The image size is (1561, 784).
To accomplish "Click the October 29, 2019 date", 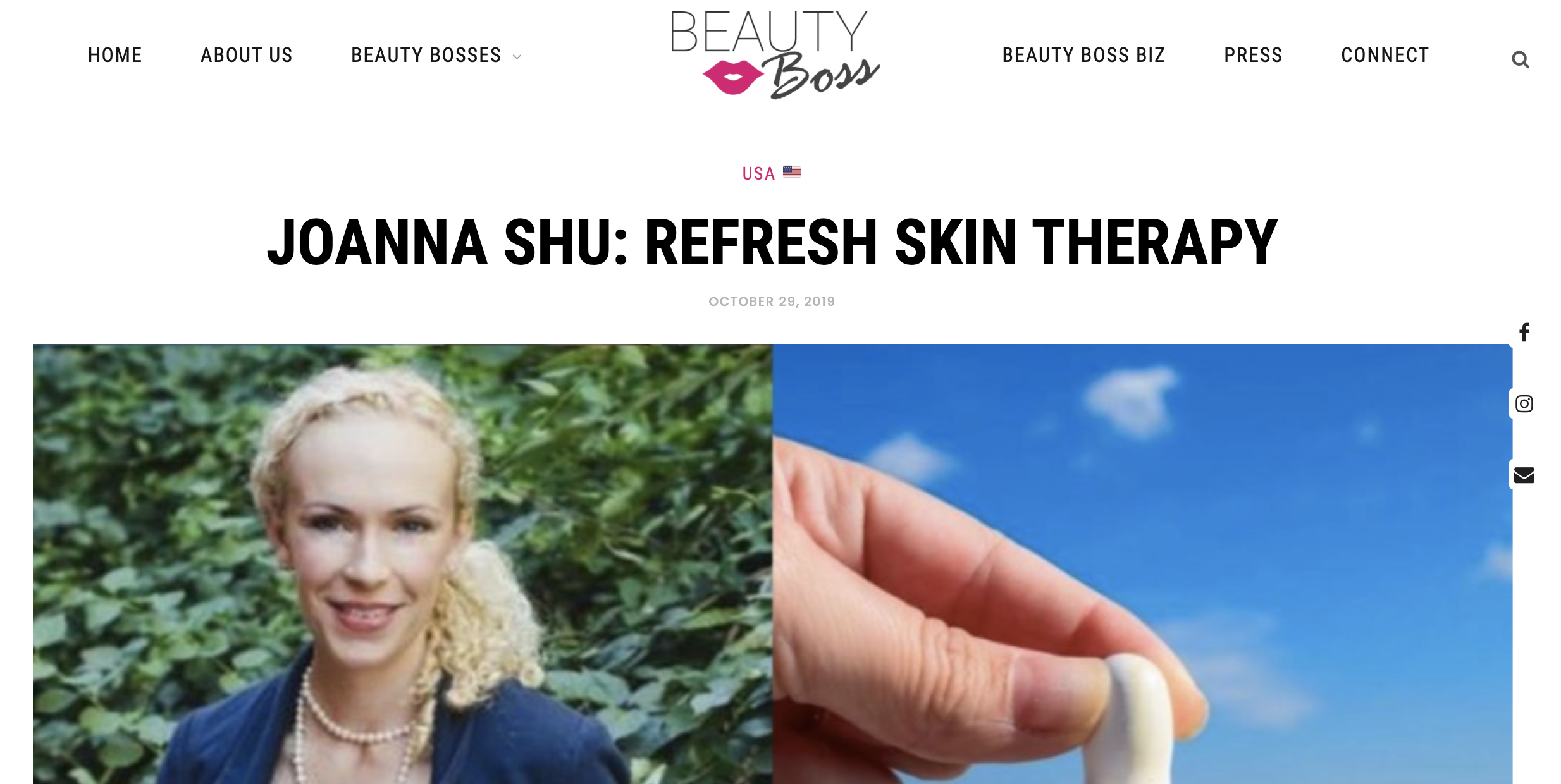I will pos(772,302).
